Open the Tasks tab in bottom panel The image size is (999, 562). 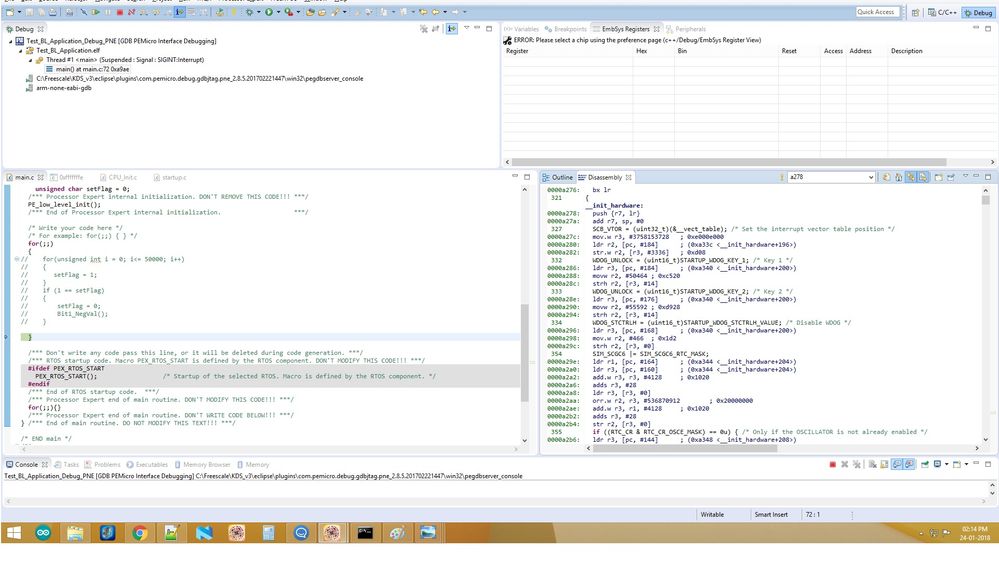click(x=67, y=465)
